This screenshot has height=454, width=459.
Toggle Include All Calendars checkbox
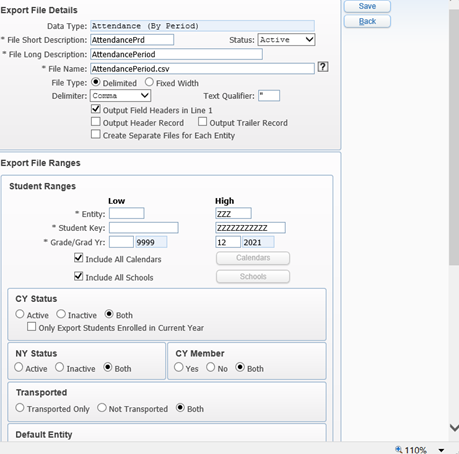79,258
